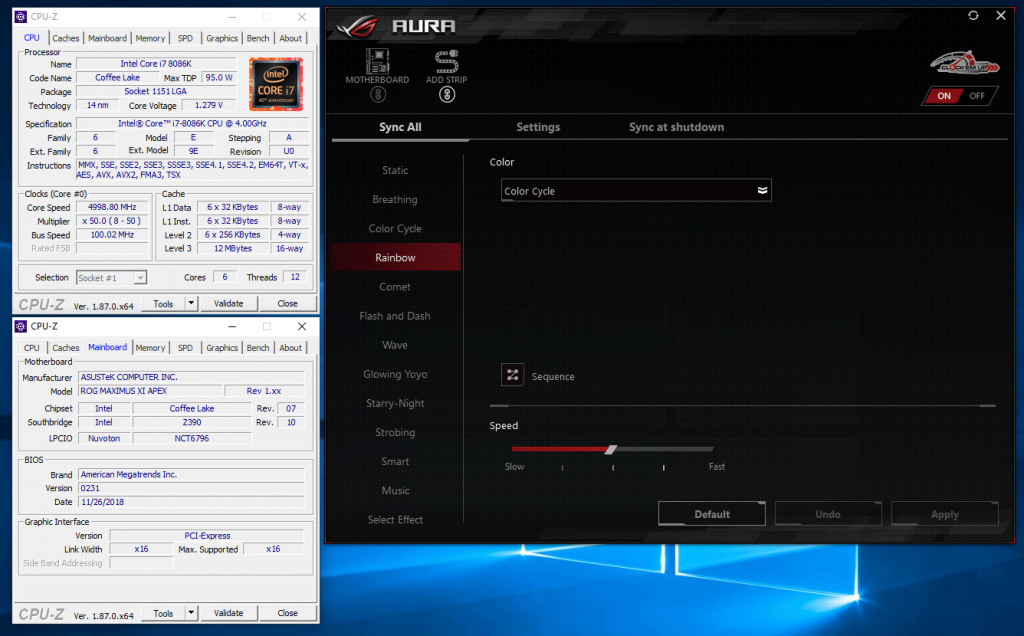The image size is (1024, 636).
Task: Expand the Tools dropdown arrow in top CPU-Z
Action: 192,303
